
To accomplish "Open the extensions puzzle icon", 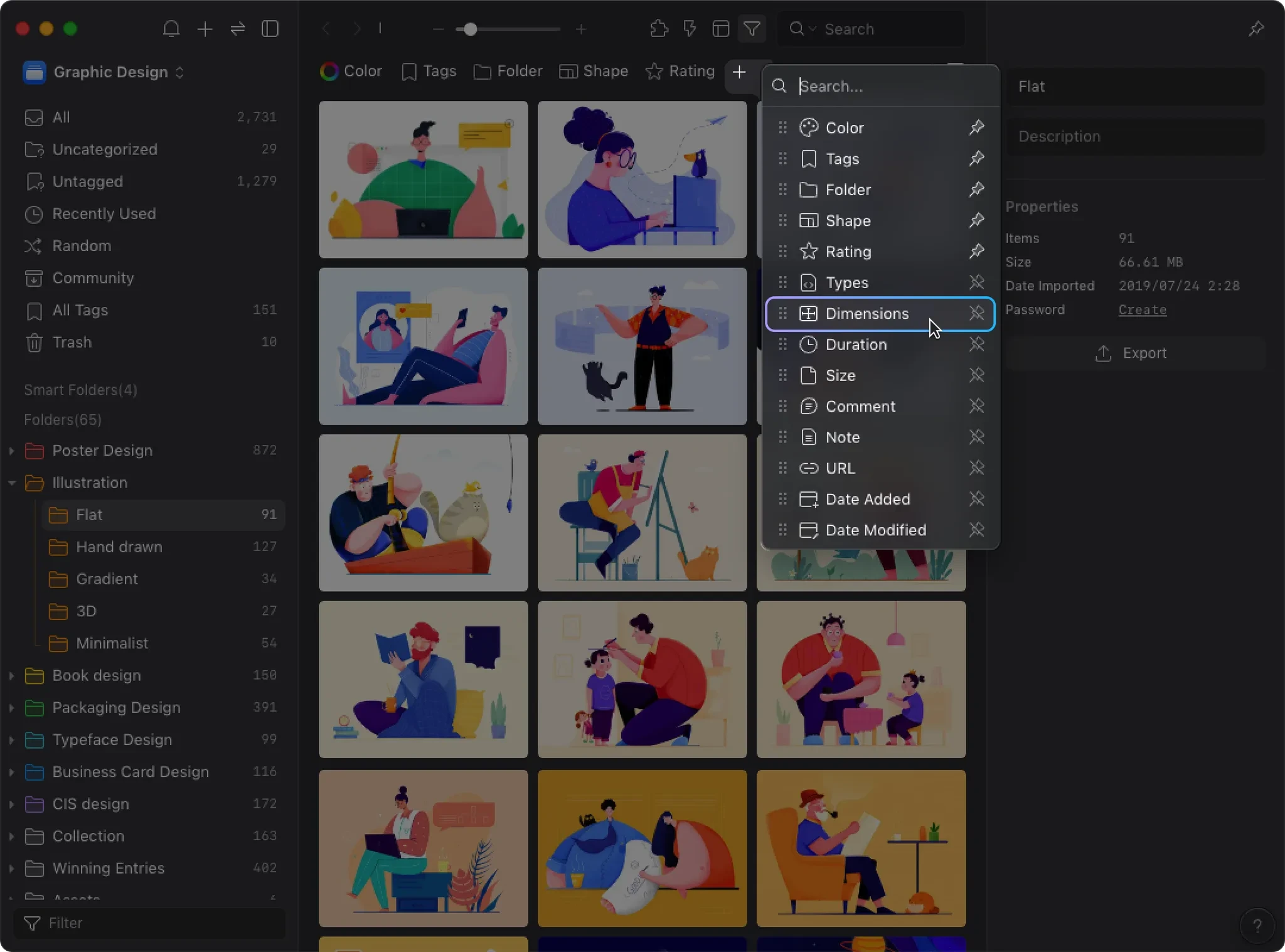I will [x=659, y=29].
